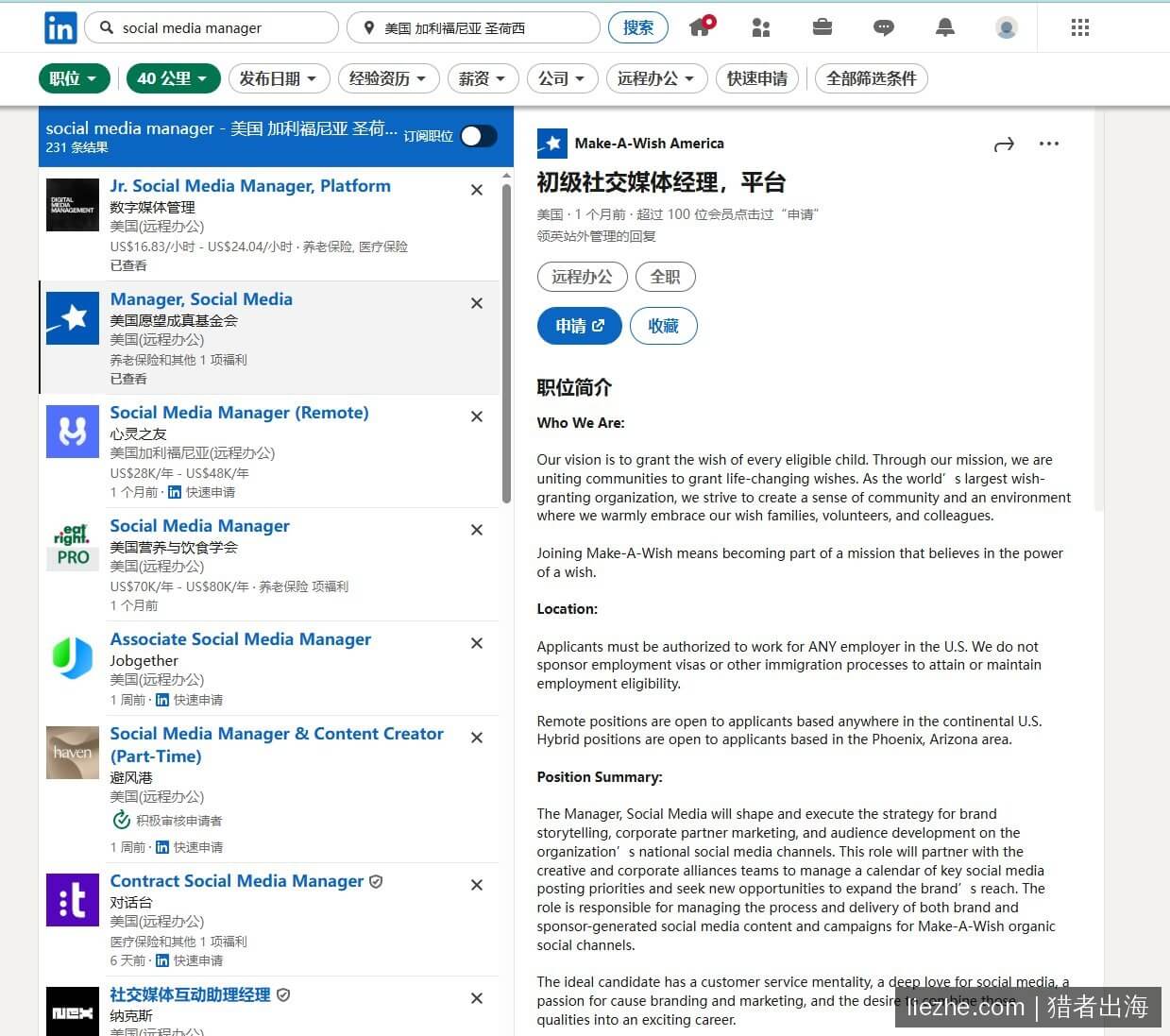The image size is (1170, 1036).
Task: Dismiss the Manager, Social Media listing
Action: coord(477,303)
